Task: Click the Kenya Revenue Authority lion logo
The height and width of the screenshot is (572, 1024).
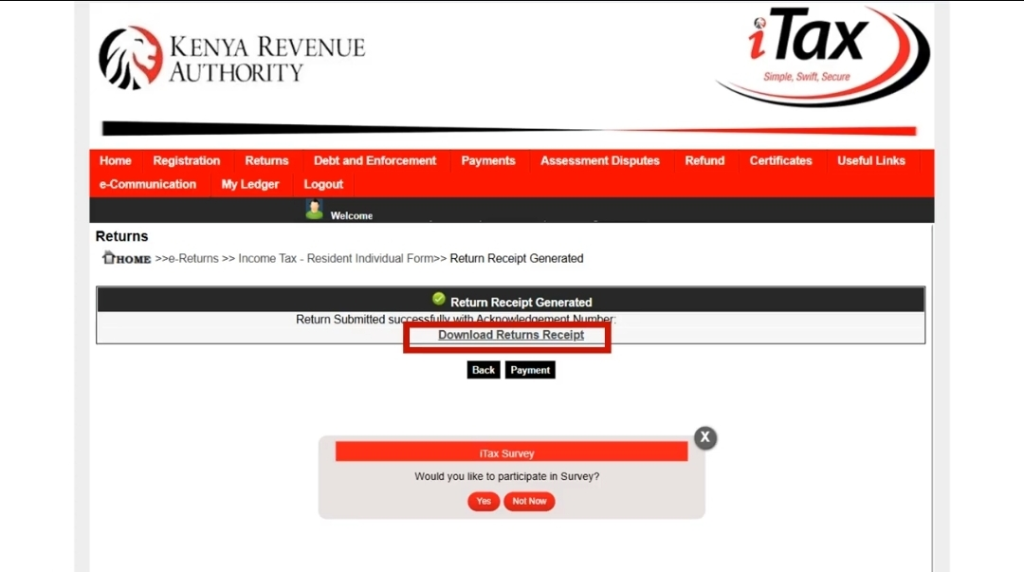Action: (x=131, y=57)
